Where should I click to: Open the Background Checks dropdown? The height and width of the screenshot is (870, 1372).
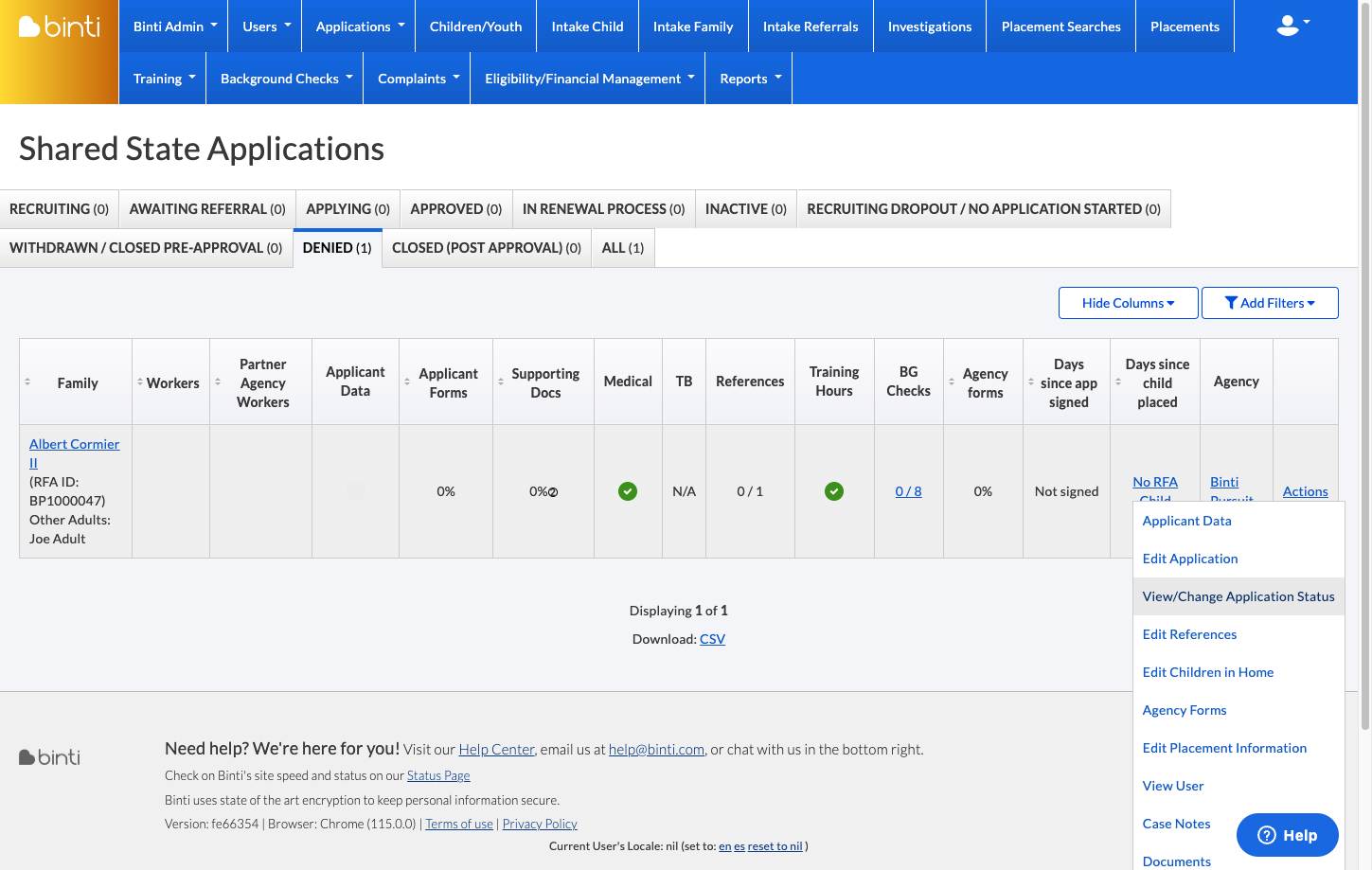click(x=286, y=79)
